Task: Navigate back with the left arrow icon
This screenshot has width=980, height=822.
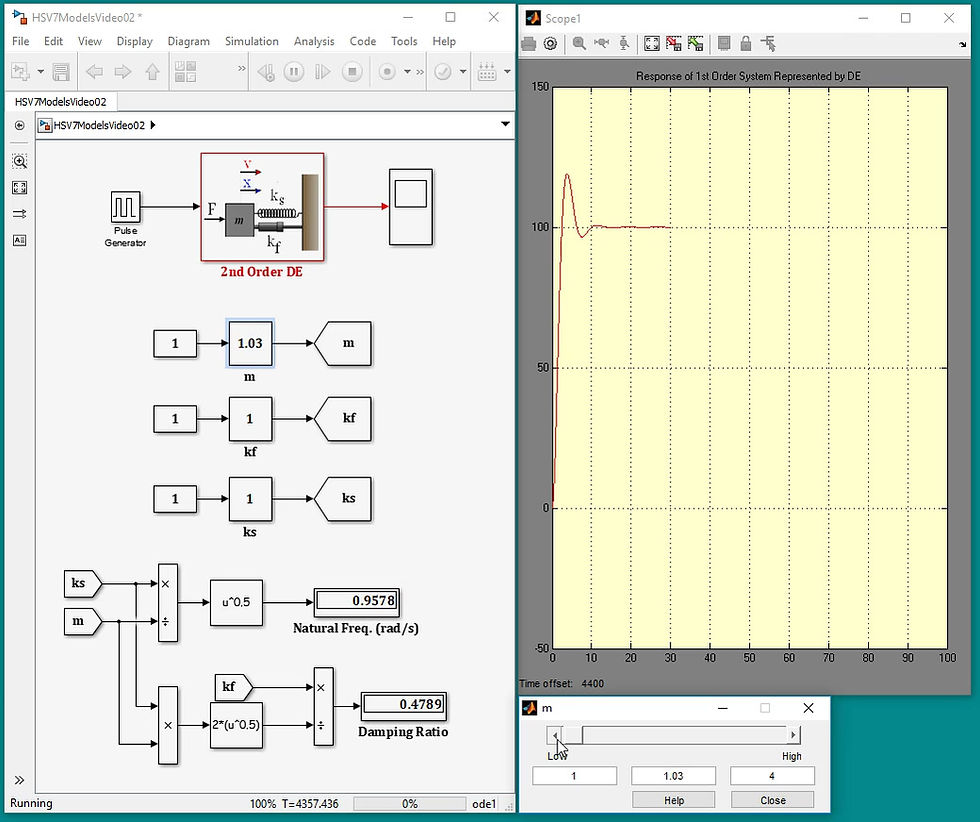Action: pyautogui.click(x=94, y=72)
